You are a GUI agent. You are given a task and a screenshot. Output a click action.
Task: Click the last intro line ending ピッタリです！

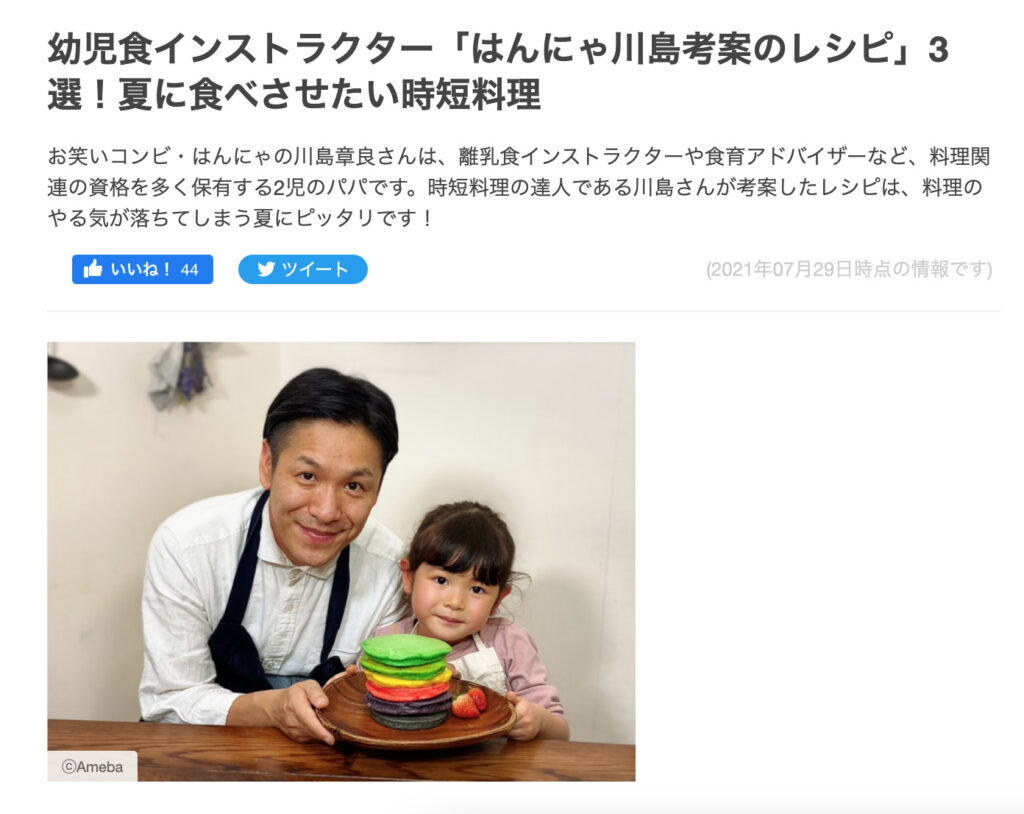tap(240, 218)
